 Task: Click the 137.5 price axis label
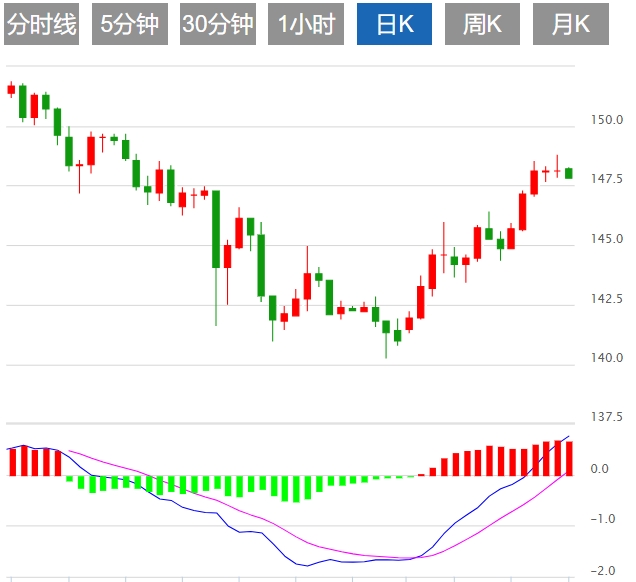[x=607, y=416]
